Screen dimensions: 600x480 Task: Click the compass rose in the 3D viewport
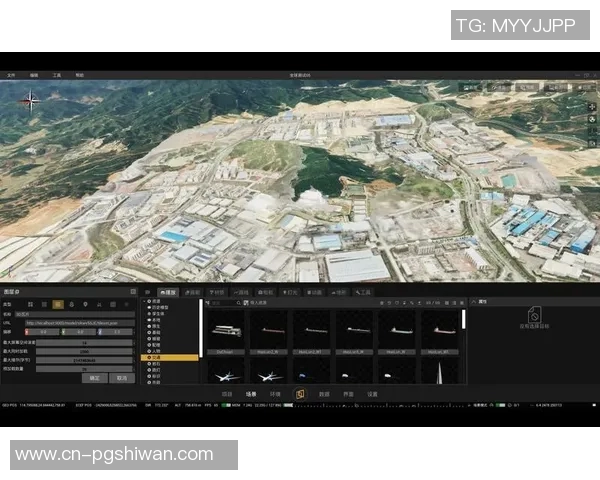[x=30, y=101]
